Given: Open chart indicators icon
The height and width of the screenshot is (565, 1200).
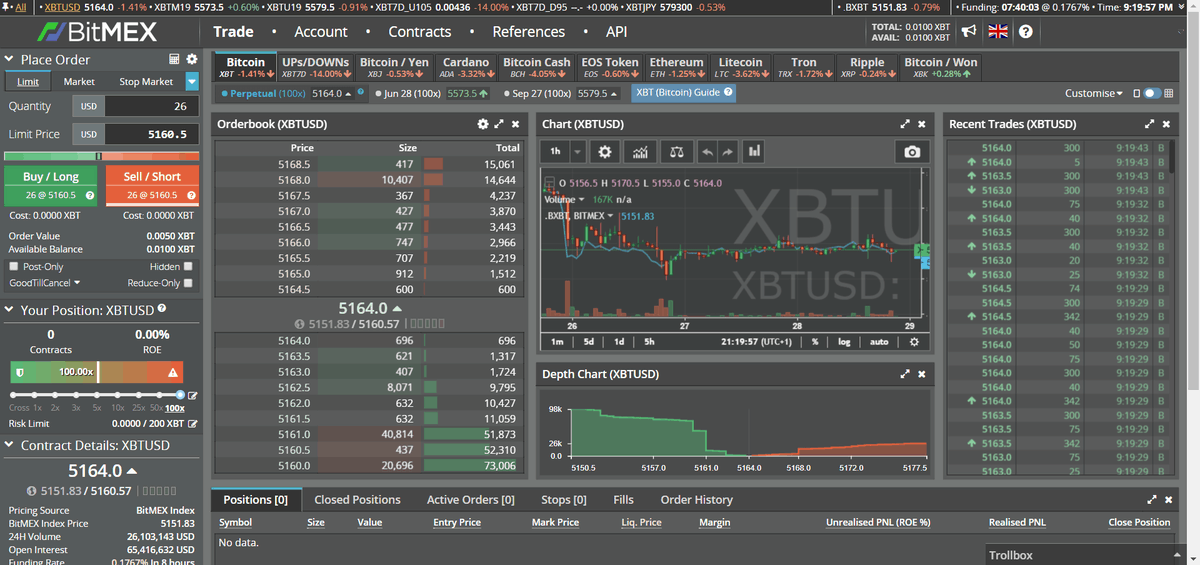Looking at the screenshot, I should 641,152.
